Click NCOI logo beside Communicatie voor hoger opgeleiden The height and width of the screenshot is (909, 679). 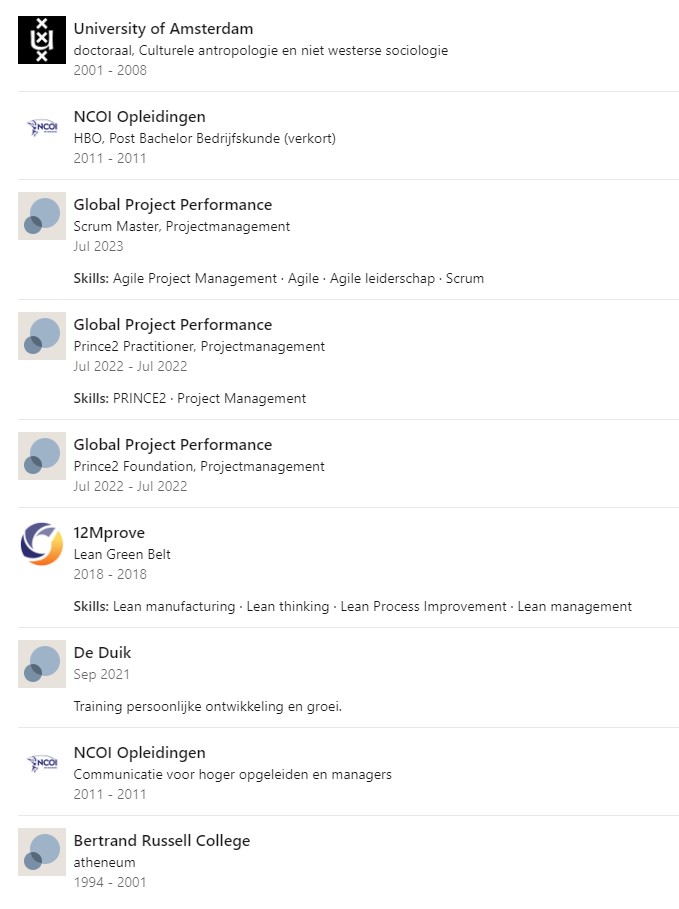(x=42, y=764)
